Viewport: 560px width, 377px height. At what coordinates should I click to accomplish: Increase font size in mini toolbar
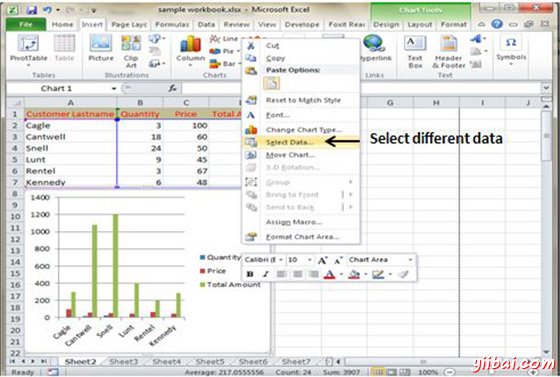pyautogui.click(x=322, y=260)
